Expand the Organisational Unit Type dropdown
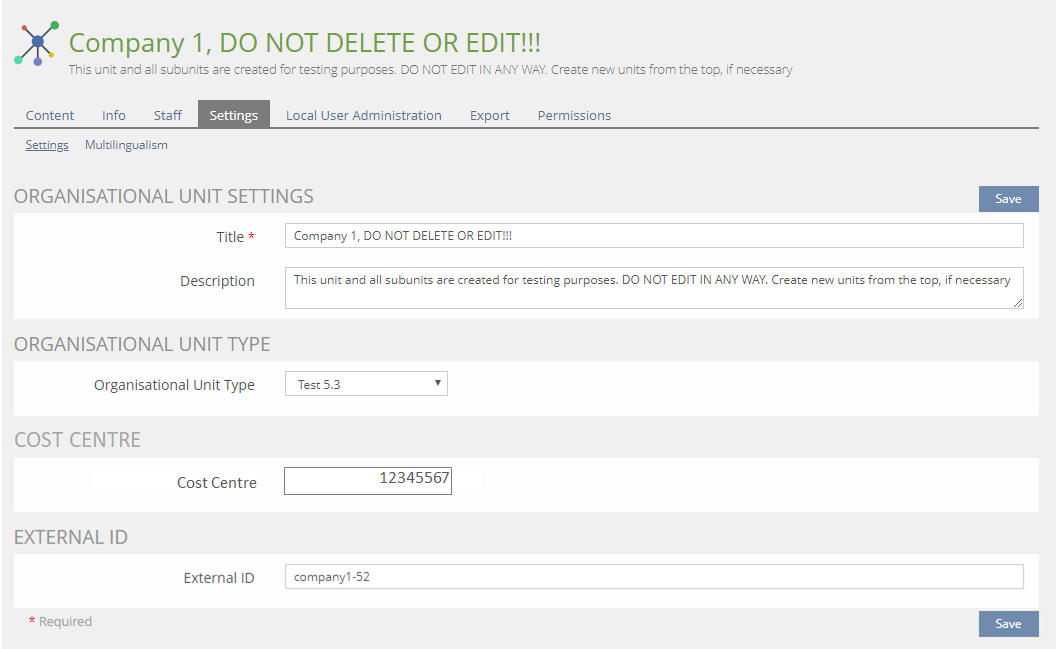 [366, 384]
